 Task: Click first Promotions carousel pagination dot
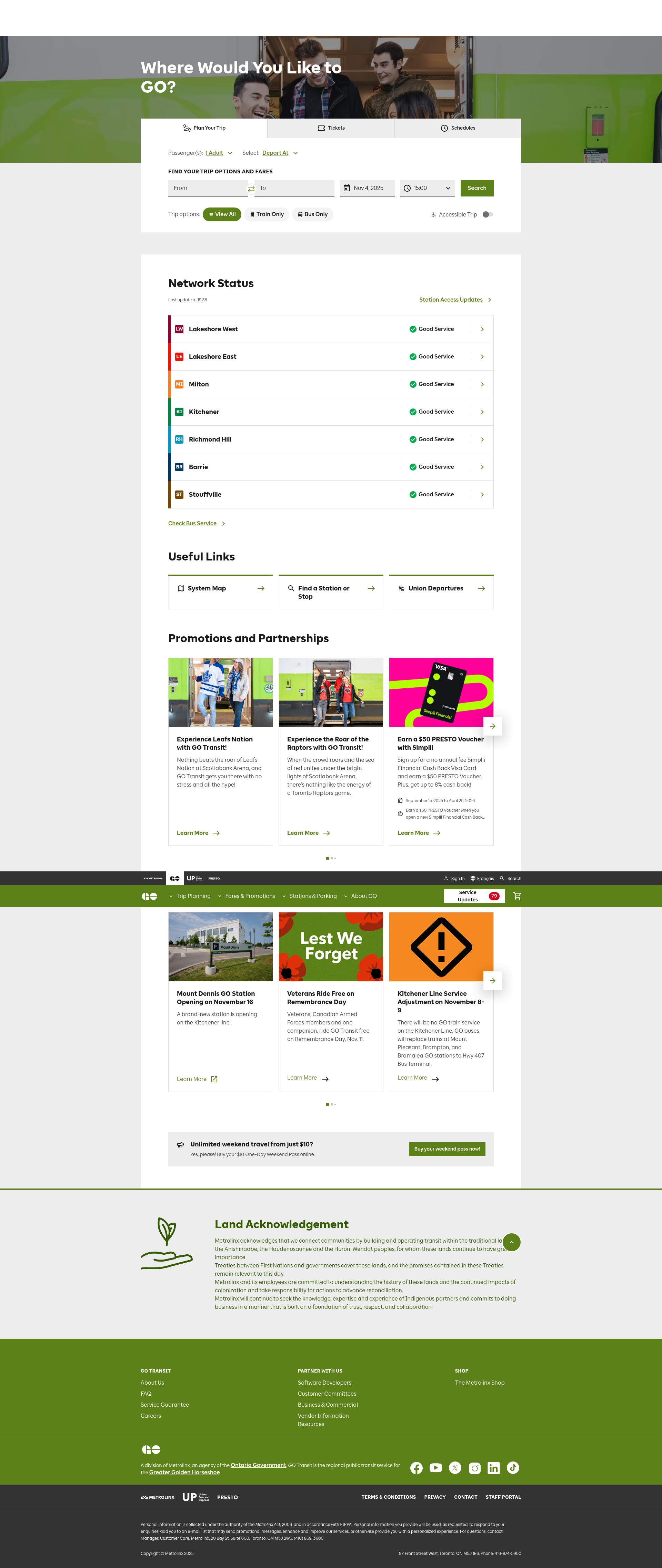coord(328,858)
